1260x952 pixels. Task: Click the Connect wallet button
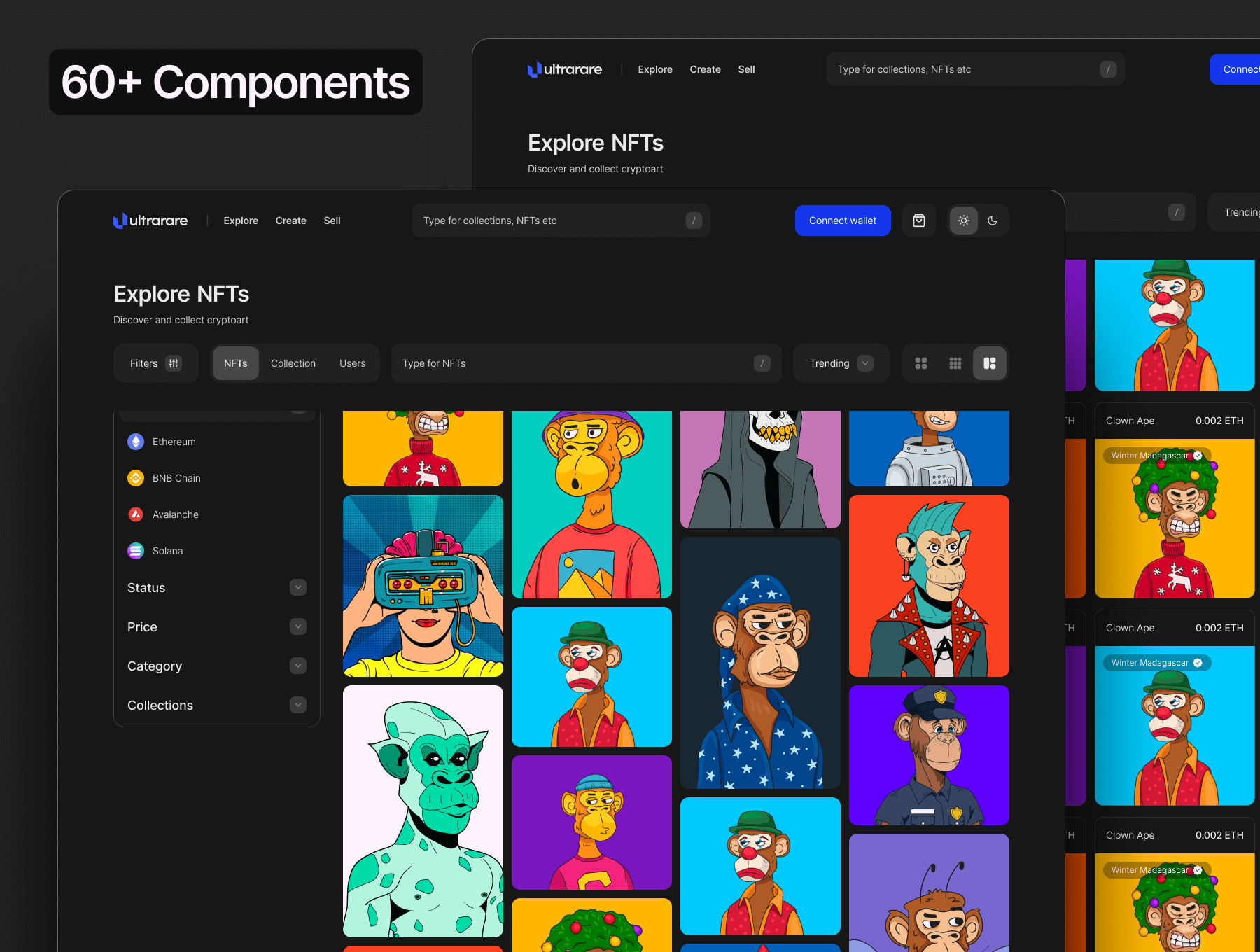(843, 220)
